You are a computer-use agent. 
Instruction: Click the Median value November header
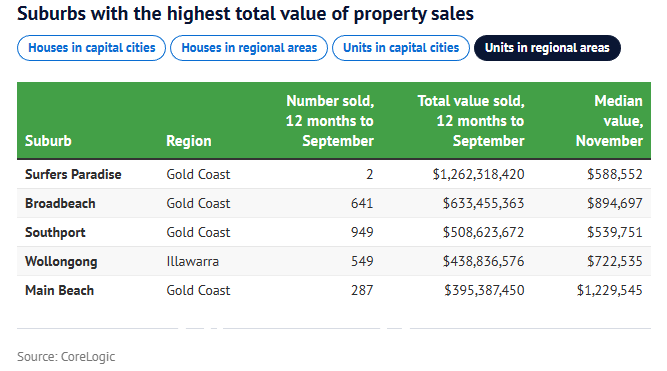click(609, 121)
